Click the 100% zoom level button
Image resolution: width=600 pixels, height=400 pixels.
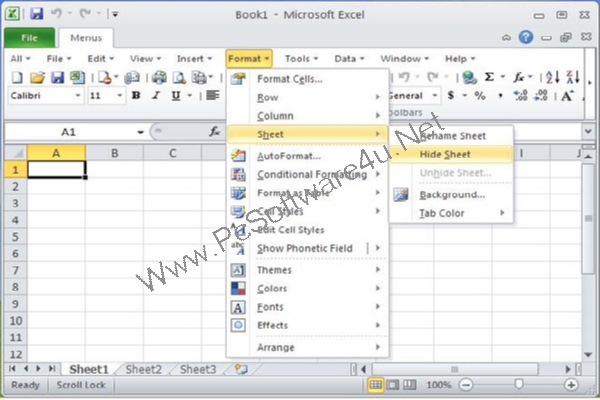(x=439, y=385)
